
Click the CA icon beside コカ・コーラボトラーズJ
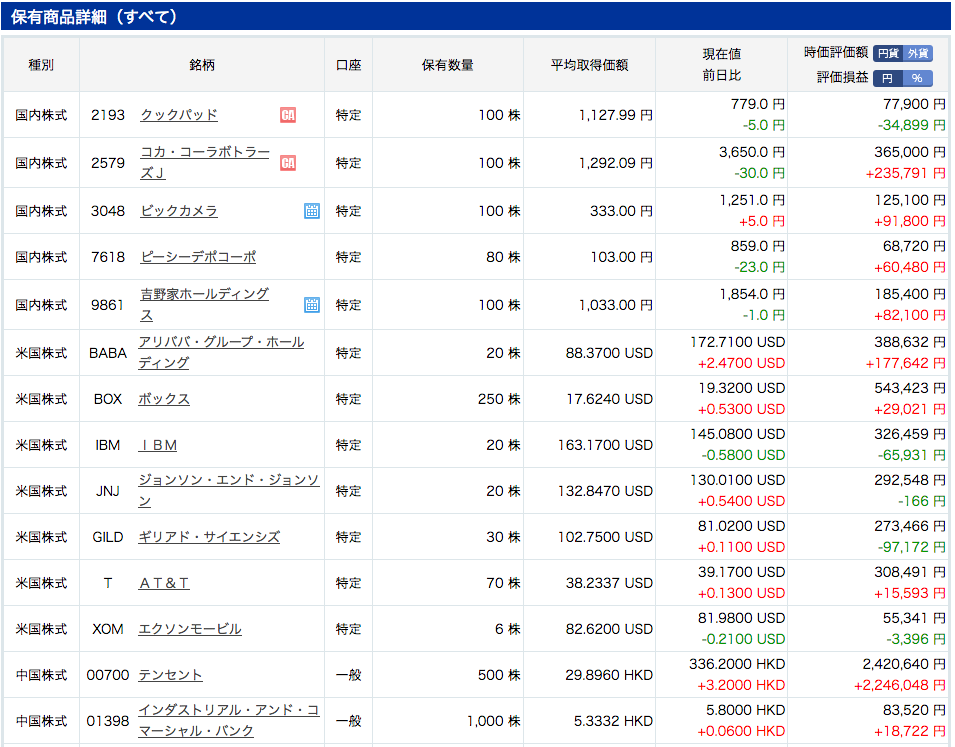(288, 163)
